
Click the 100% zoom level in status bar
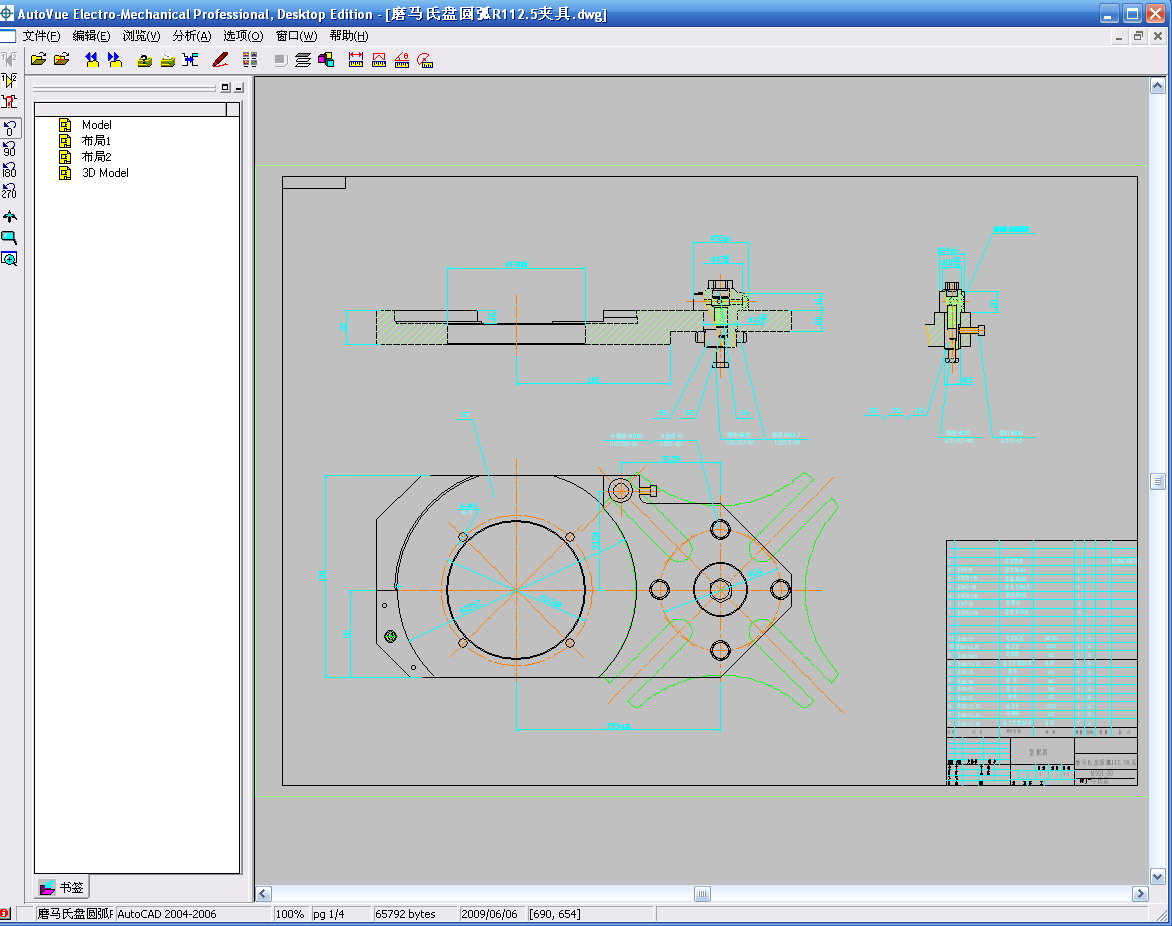point(290,913)
